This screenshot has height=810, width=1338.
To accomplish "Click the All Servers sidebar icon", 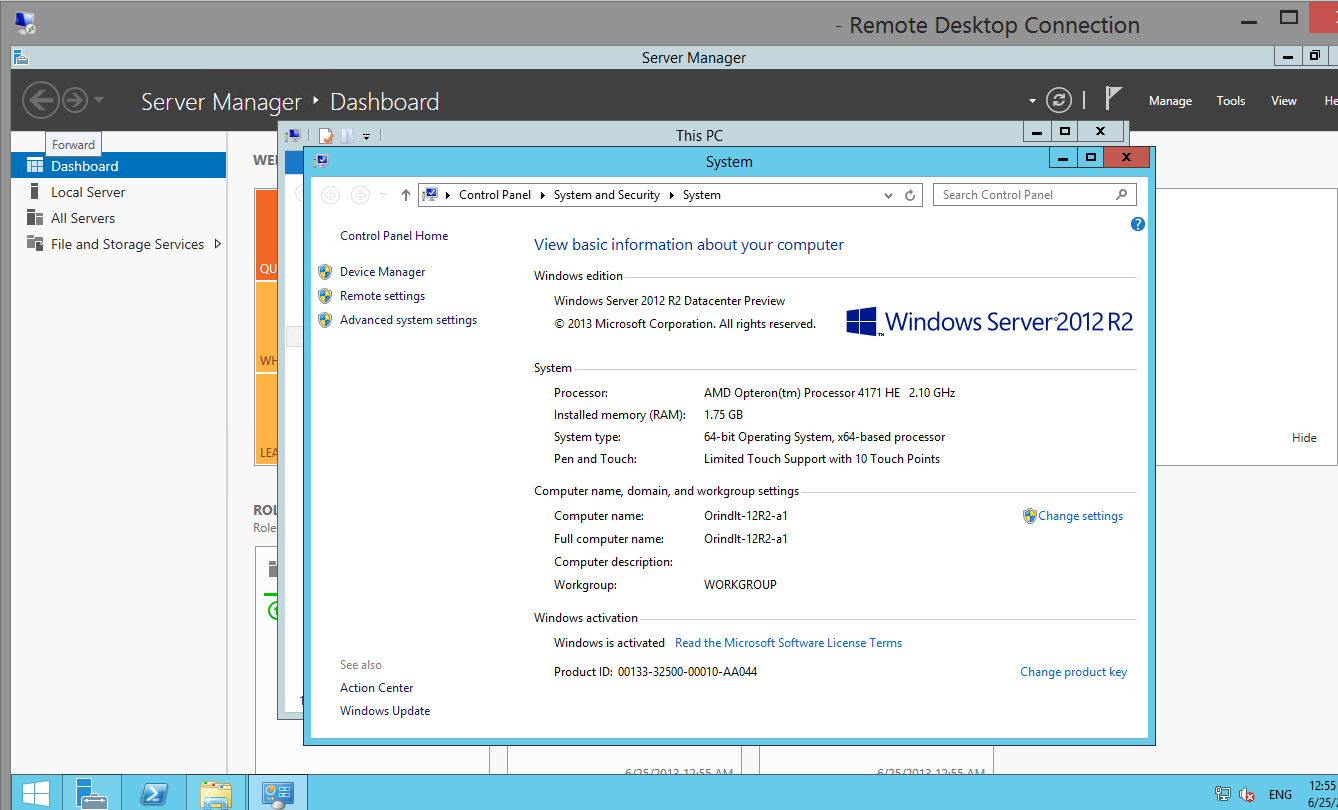I will pyautogui.click(x=34, y=218).
